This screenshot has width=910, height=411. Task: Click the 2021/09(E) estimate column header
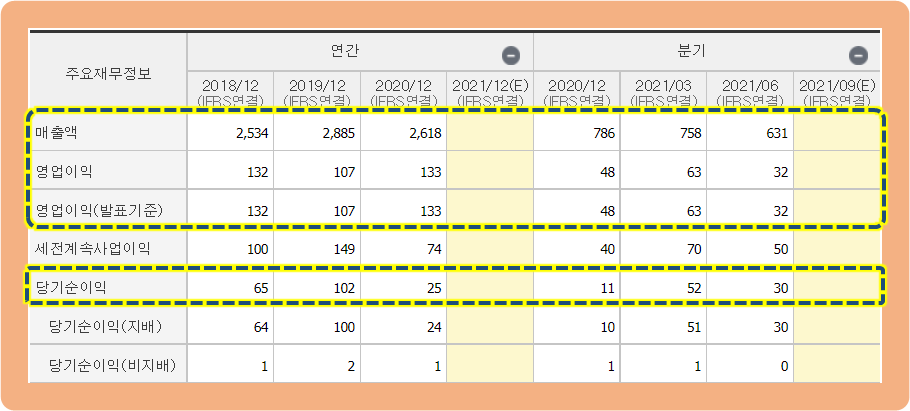837,92
